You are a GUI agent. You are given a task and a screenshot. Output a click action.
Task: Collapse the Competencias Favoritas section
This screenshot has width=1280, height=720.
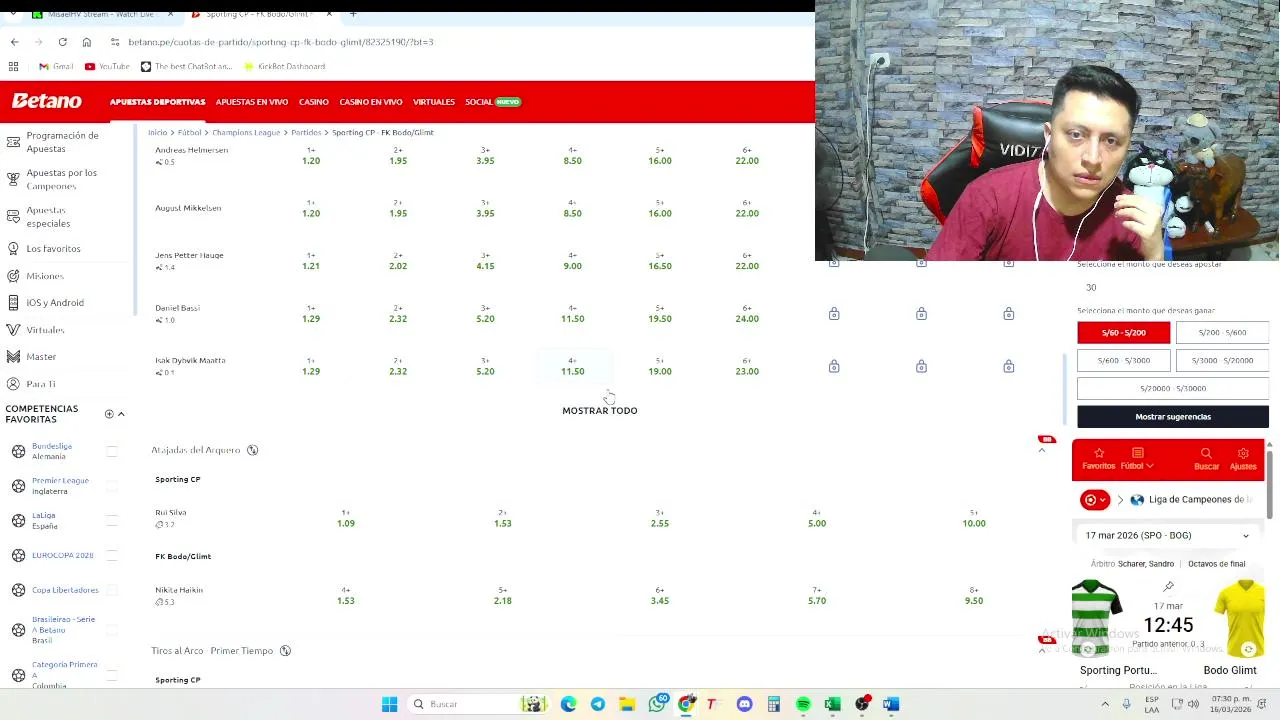click(121, 414)
